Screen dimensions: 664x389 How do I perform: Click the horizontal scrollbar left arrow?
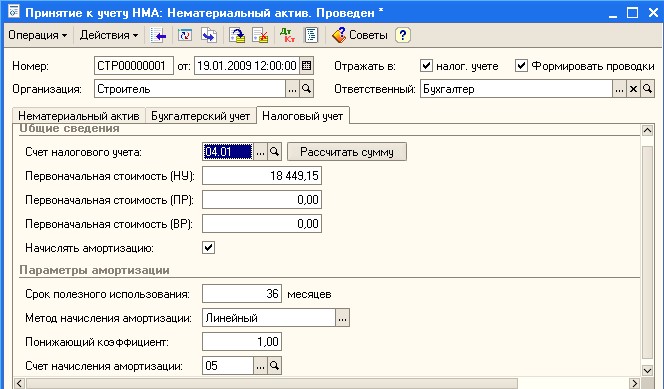point(19,383)
